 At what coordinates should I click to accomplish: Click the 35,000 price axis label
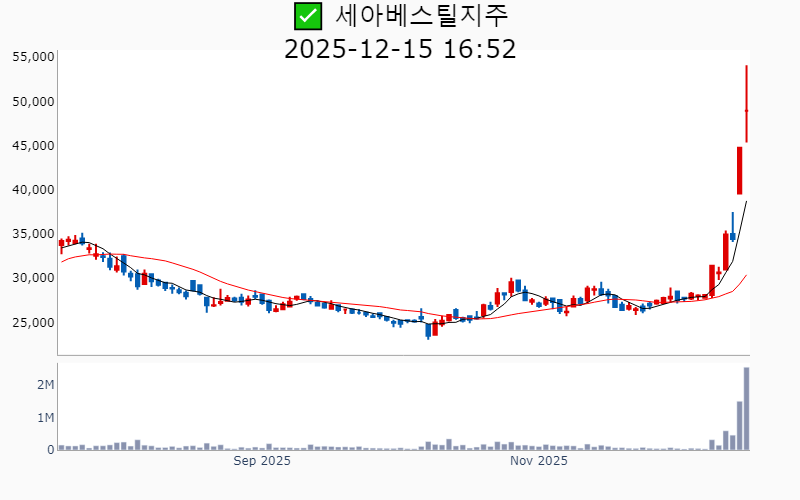tap(32, 234)
